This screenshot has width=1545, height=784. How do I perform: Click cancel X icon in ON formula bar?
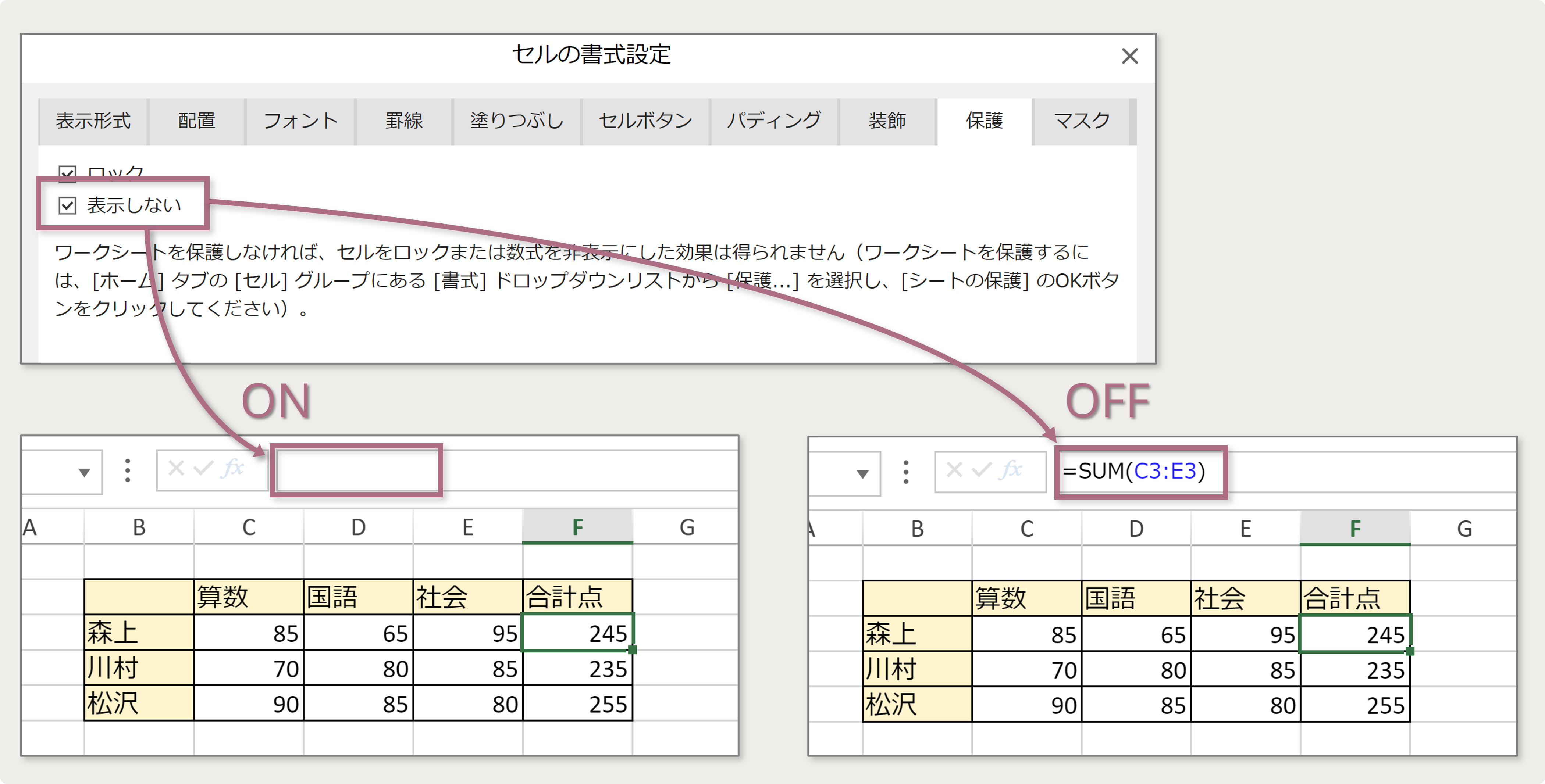(176, 468)
